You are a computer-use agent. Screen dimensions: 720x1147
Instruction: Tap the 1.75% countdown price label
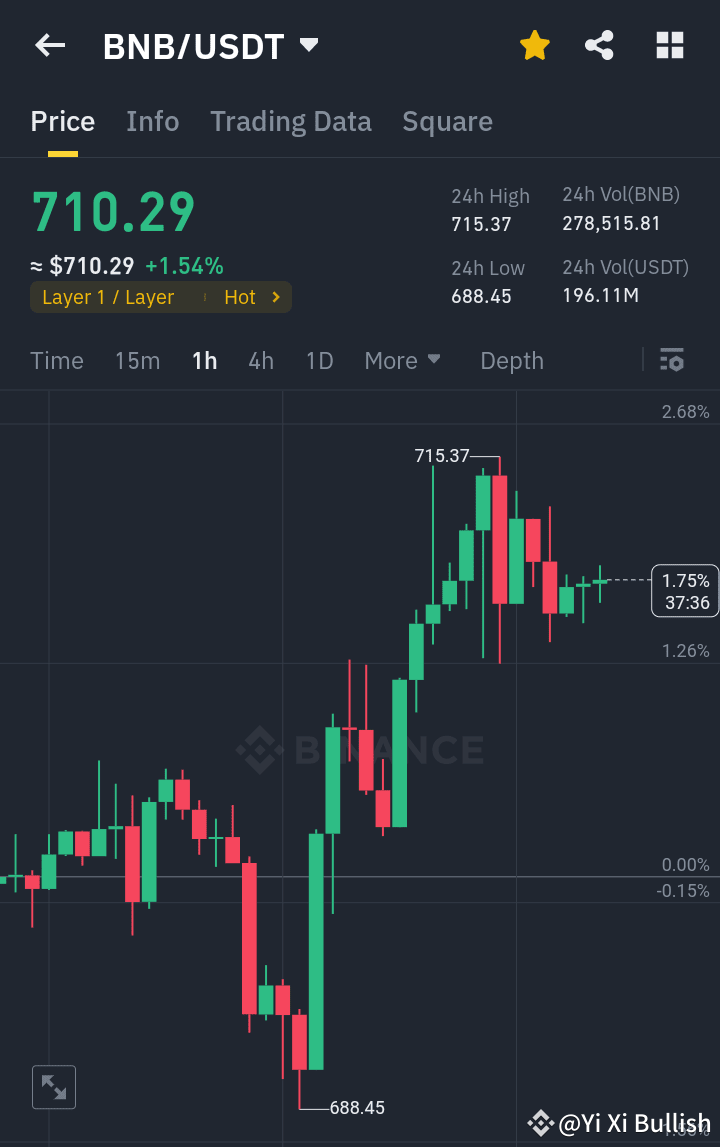686,590
